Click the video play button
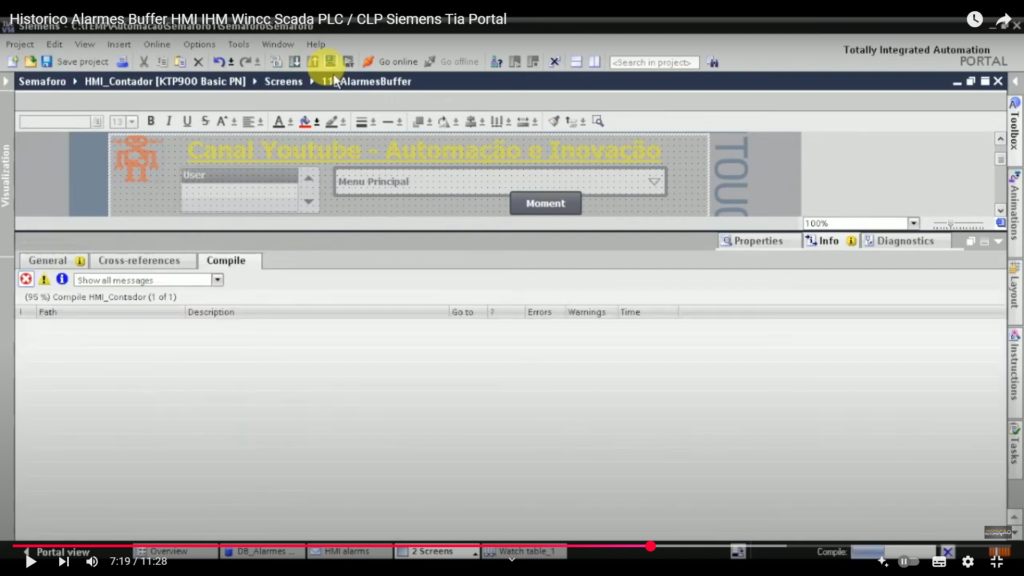Screen dimensions: 1024x576 click(30, 562)
